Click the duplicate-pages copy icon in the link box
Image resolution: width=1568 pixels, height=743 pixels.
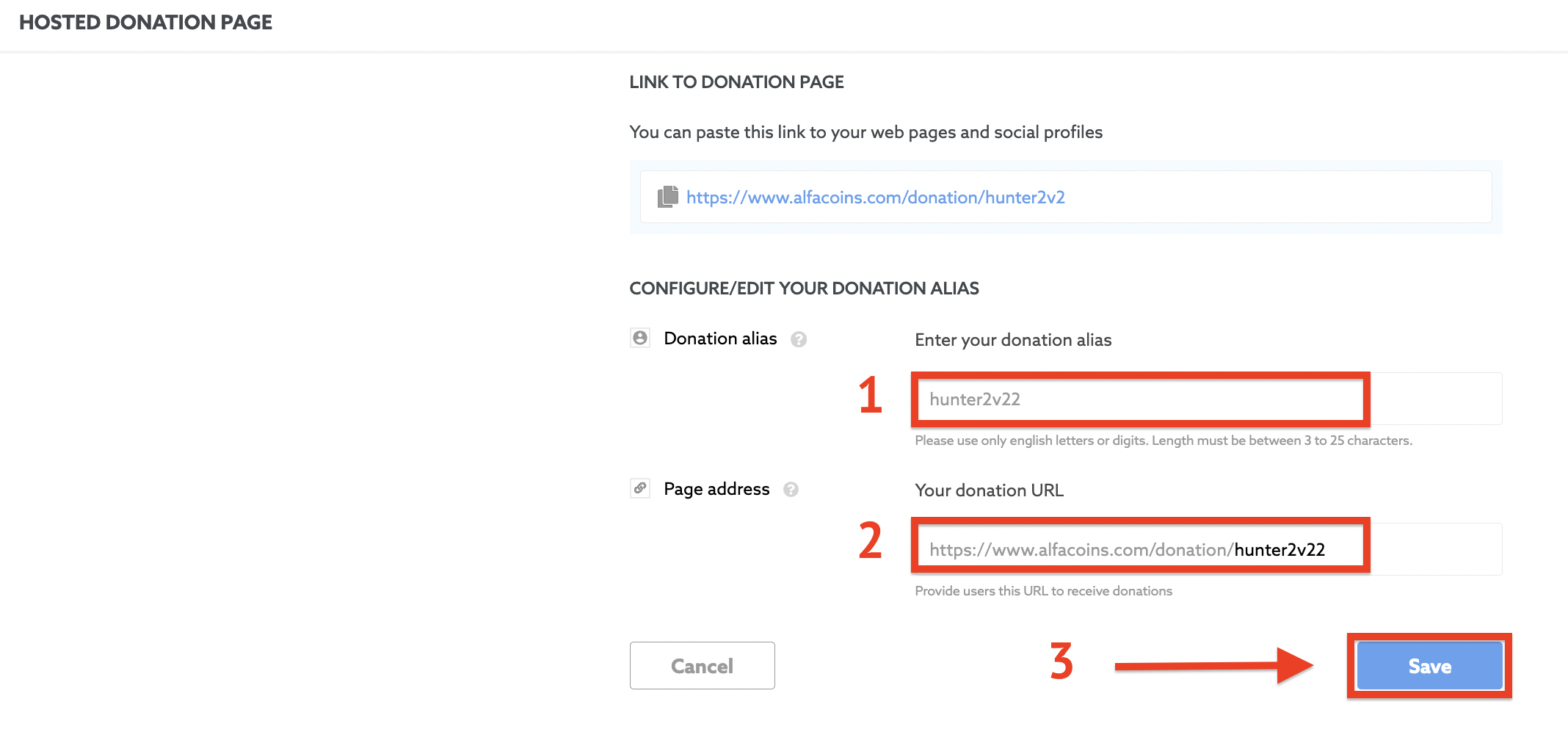click(667, 197)
